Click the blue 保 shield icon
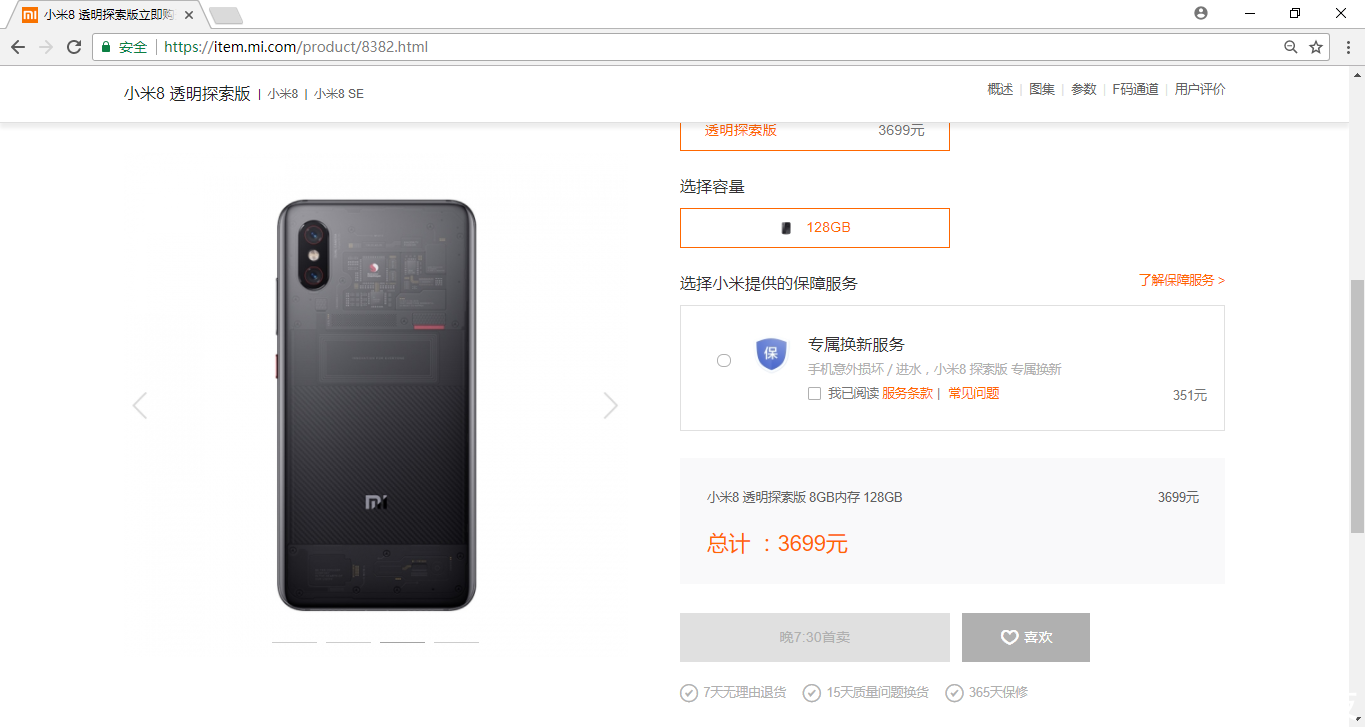 771,353
